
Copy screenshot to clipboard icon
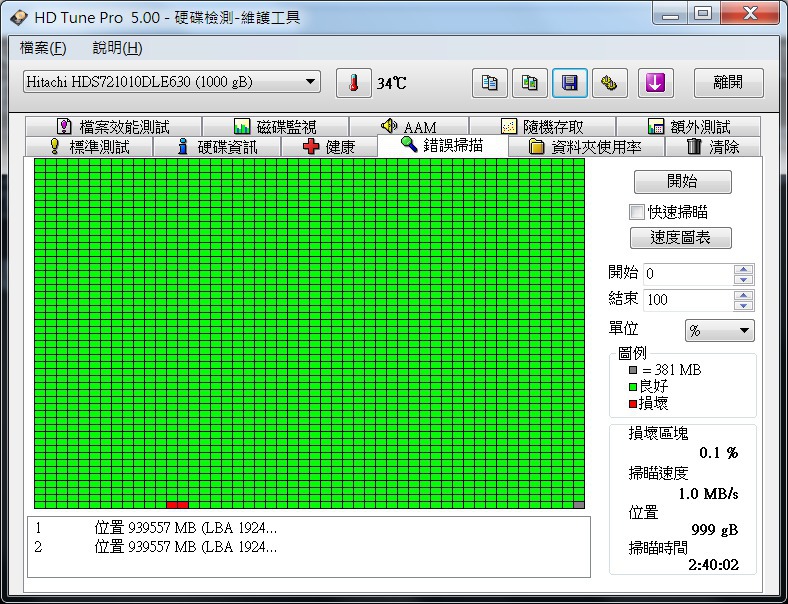pyautogui.click(x=530, y=83)
